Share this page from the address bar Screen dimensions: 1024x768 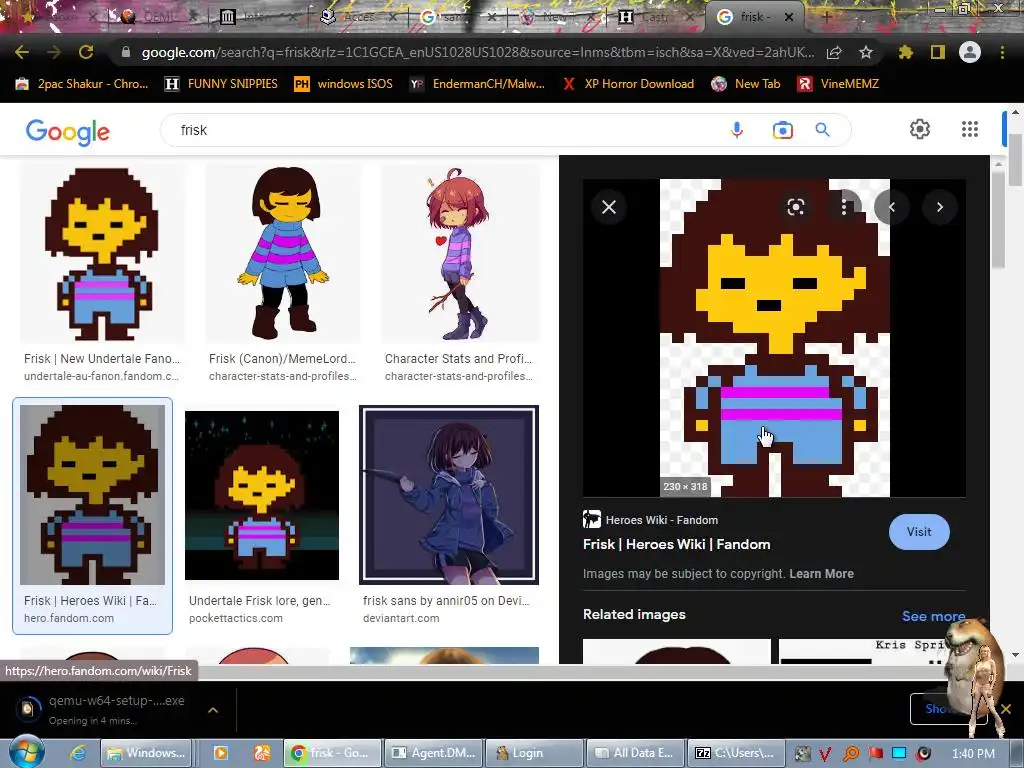[834, 53]
